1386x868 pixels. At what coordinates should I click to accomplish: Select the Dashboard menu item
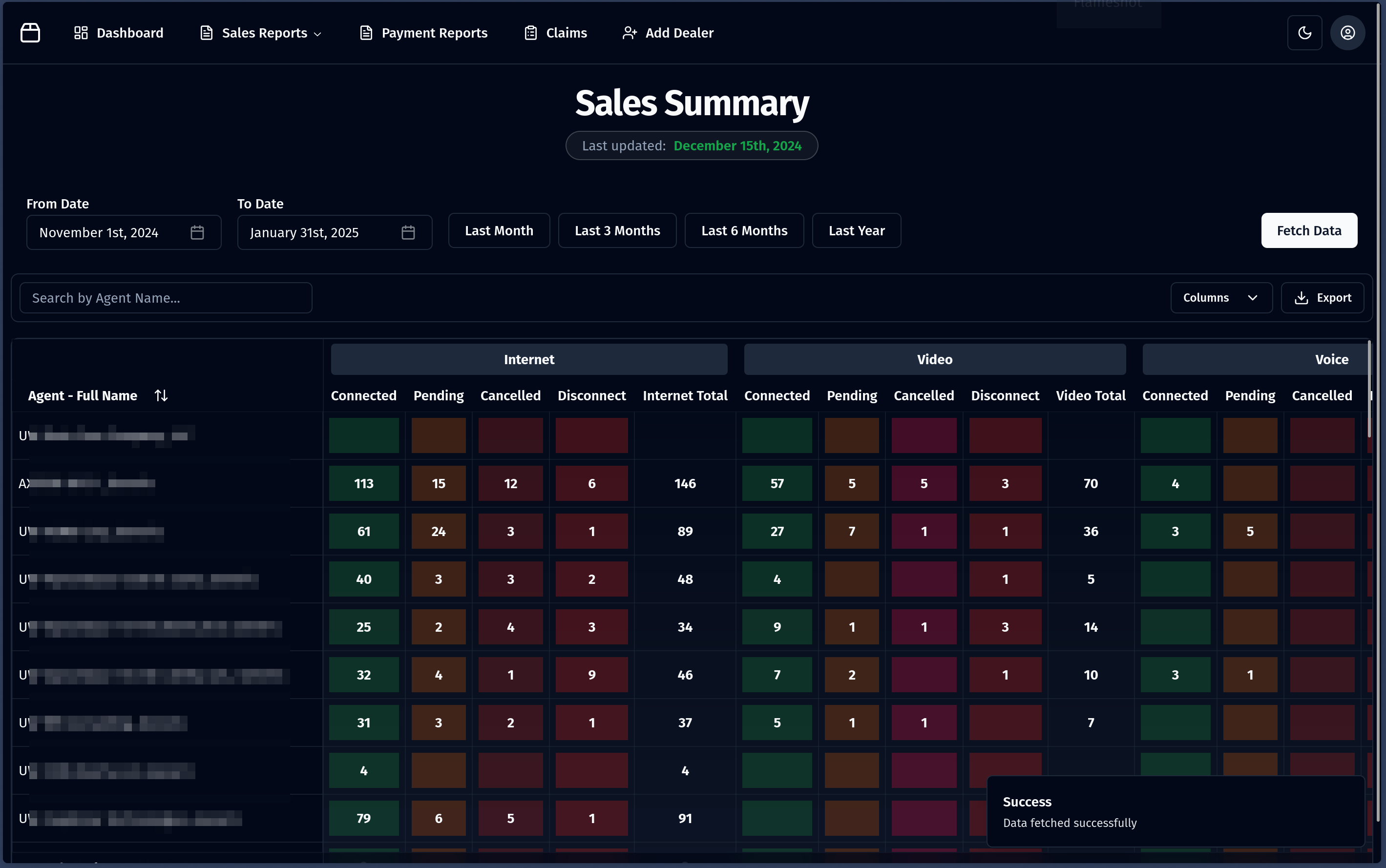pyautogui.click(x=119, y=32)
